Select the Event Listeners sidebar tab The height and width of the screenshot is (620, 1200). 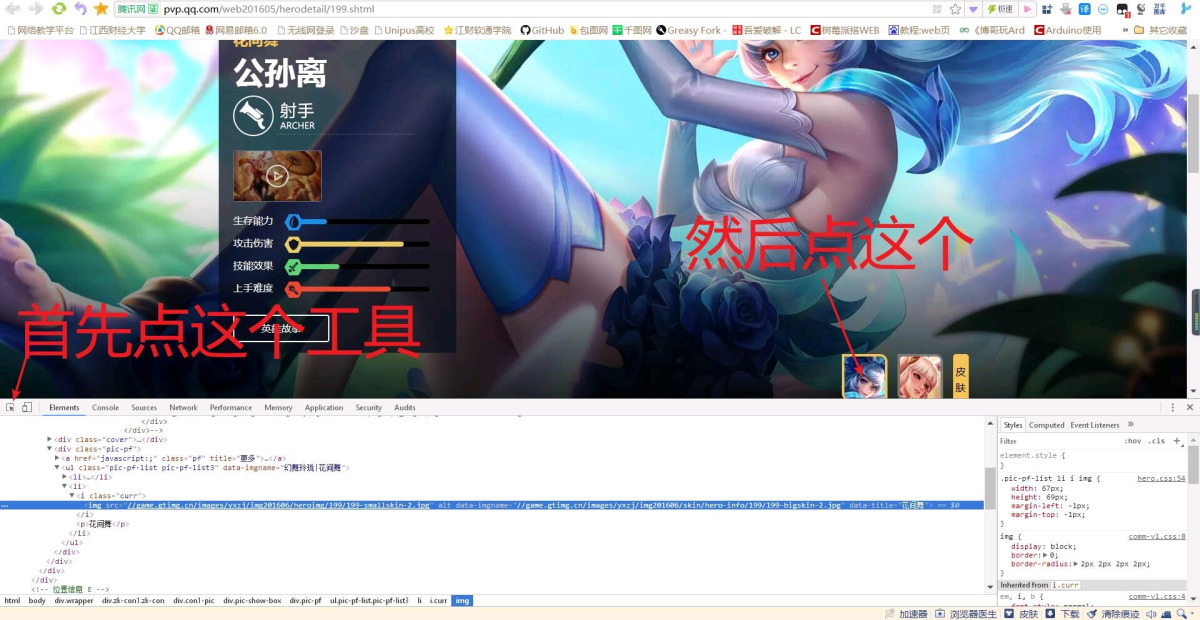(x=1095, y=425)
